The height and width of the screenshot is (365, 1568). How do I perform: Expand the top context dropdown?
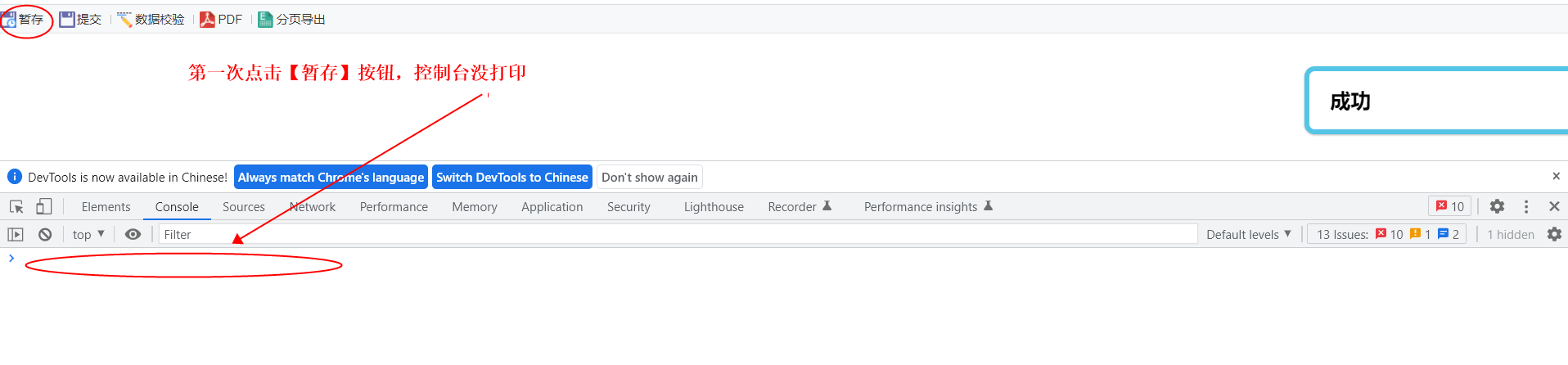coord(88,235)
